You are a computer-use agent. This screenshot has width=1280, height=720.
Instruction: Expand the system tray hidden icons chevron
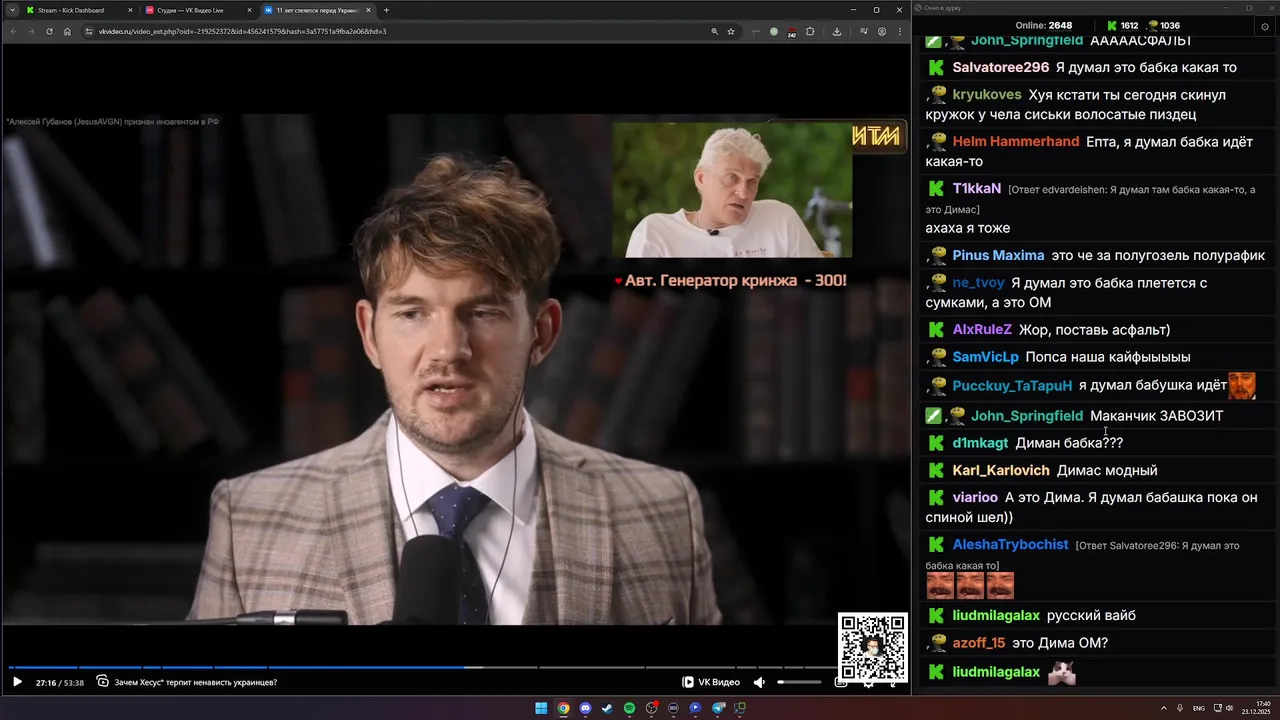pyautogui.click(x=1162, y=708)
